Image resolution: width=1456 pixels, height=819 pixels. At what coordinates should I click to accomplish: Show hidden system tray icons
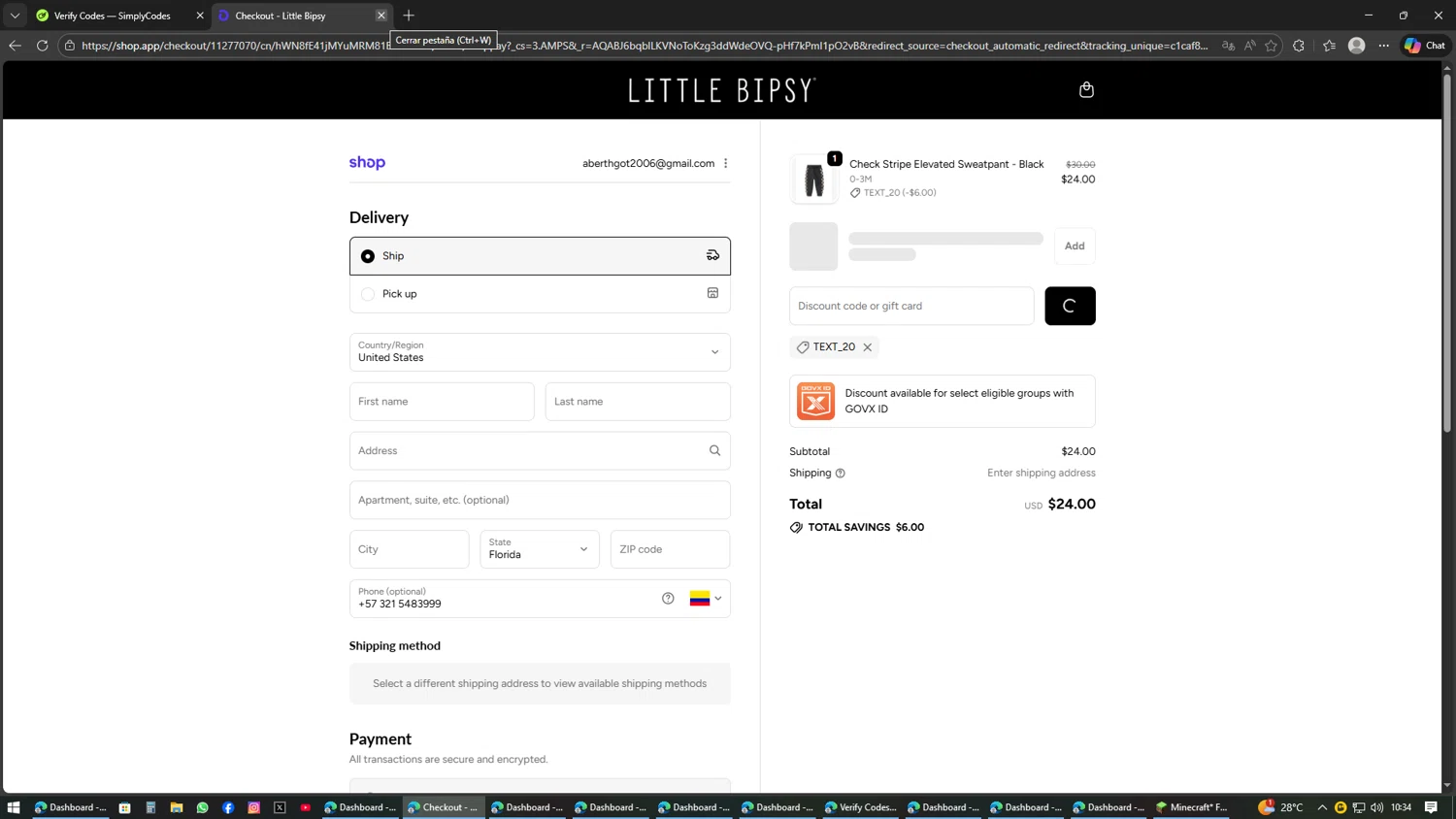tap(1322, 807)
